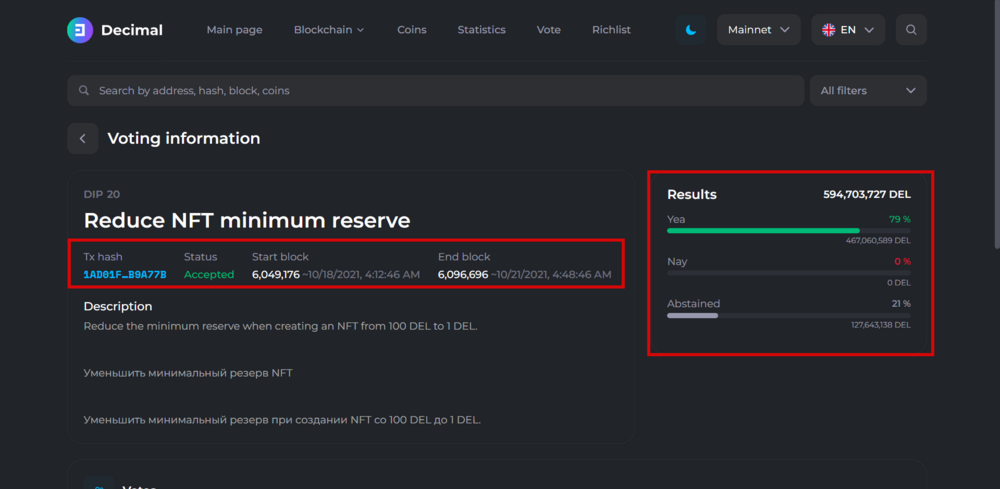Image resolution: width=1000 pixels, height=489 pixels.
Task: Click Russian line Уменьшить минимальный резерв NFT
Action: point(188,373)
